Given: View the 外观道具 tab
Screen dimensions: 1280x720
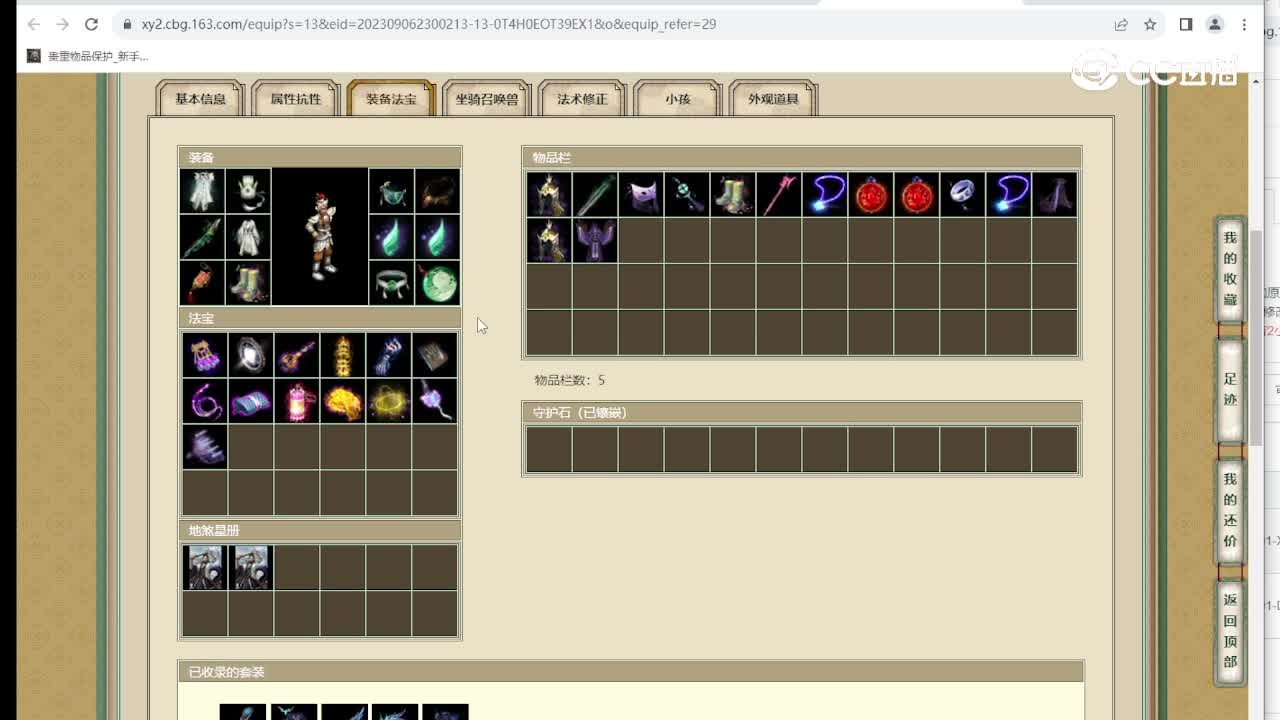Looking at the screenshot, I should (x=773, y=99).
